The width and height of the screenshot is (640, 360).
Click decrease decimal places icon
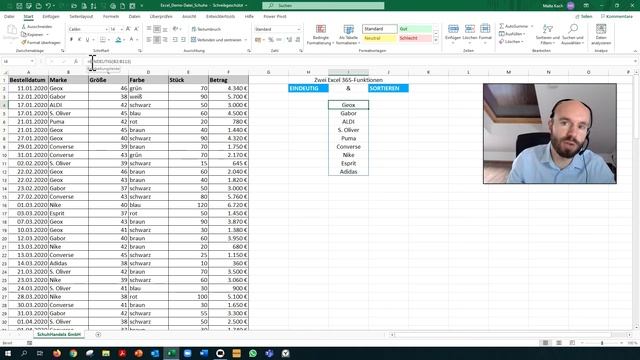point(298,40)
